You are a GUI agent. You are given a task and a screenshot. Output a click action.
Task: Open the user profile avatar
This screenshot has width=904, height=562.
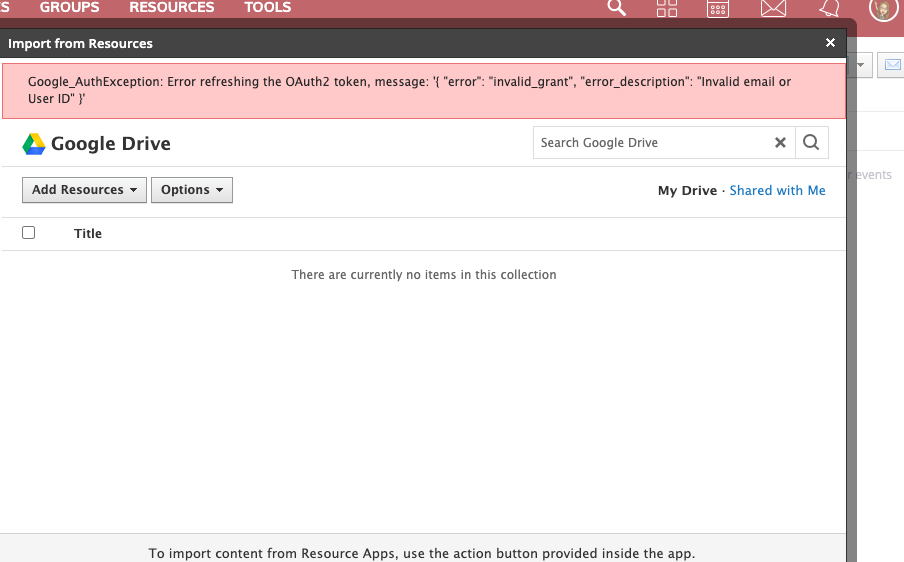coord(883,9)
